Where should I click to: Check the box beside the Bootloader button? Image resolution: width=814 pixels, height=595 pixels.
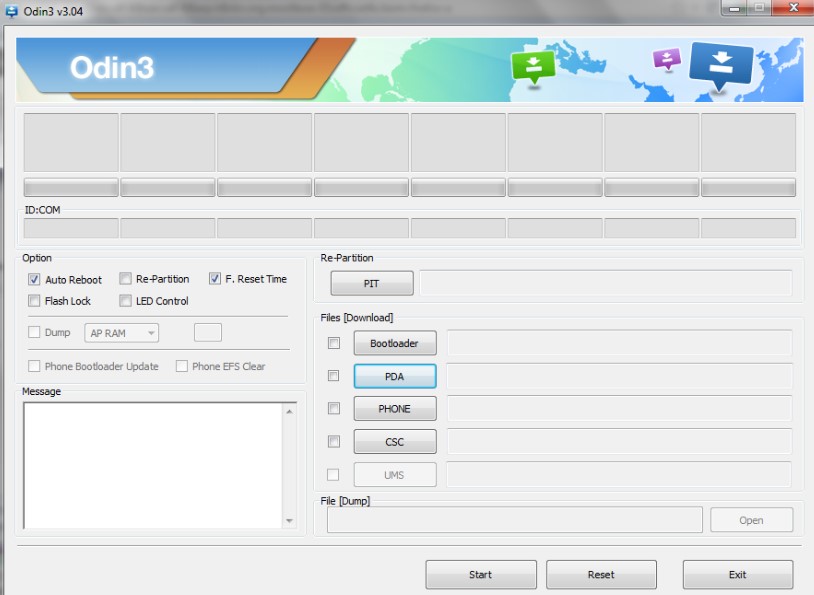(x=334, y=343)
